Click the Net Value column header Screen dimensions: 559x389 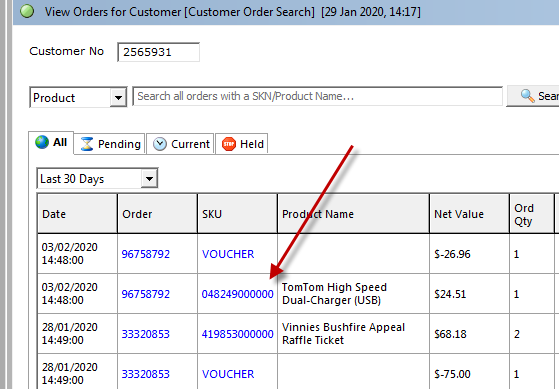(469, 214)
